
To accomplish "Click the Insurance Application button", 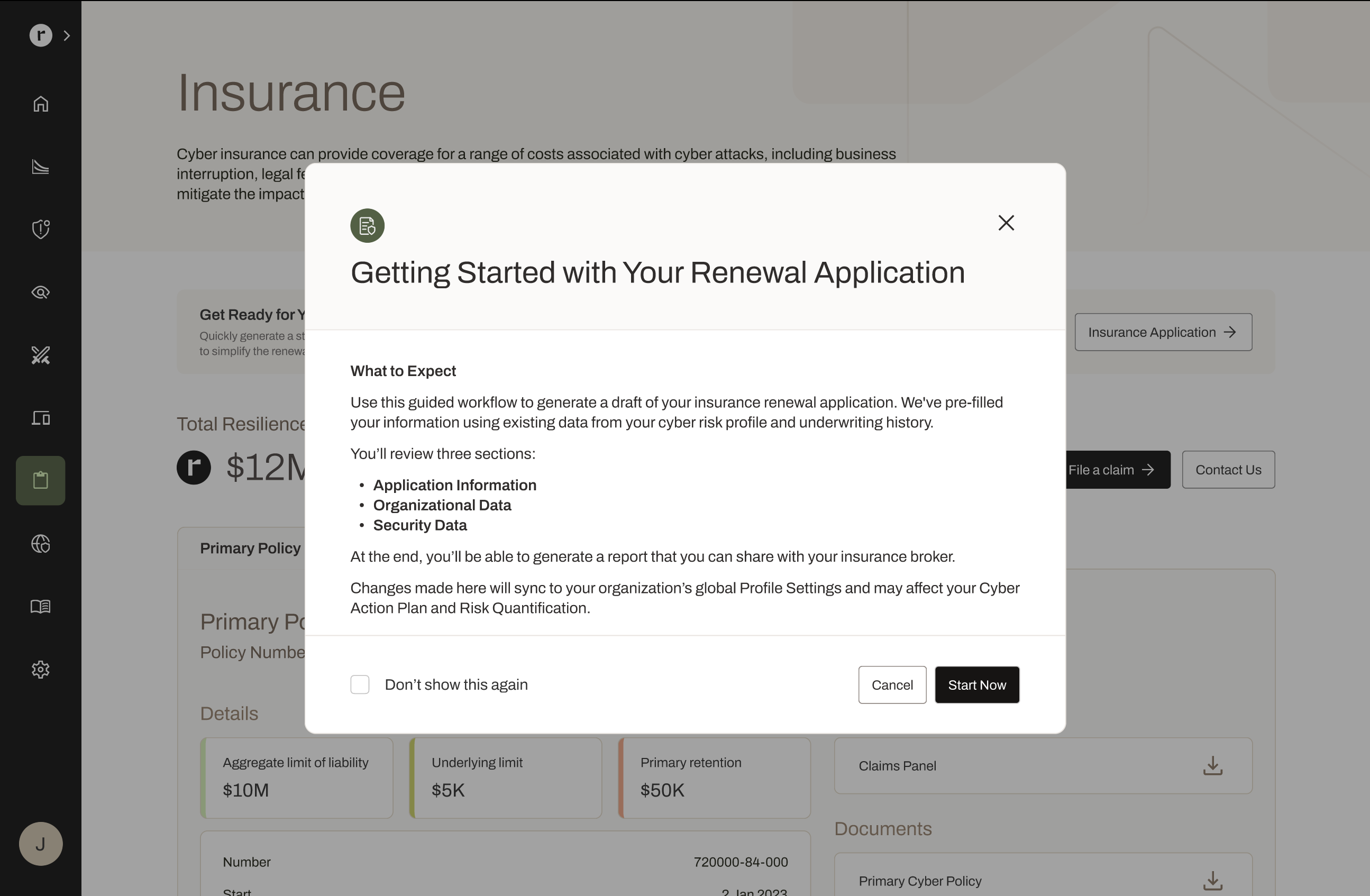I will click(x=1163, y=332).
